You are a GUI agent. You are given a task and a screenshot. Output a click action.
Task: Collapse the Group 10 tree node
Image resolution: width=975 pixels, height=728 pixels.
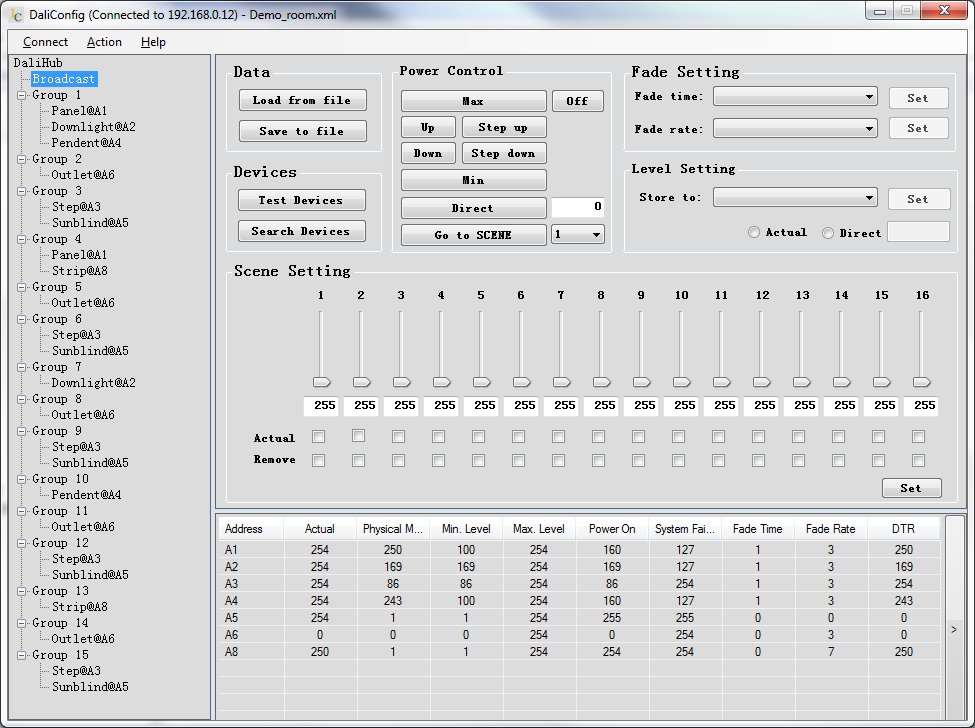[22, 479]
